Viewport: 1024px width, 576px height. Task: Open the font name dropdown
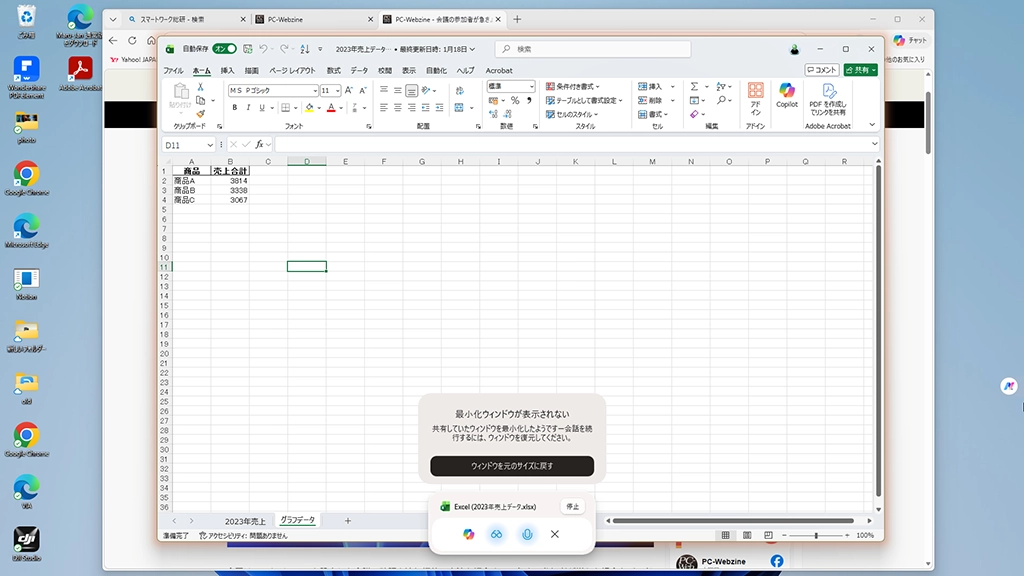(x=312, y=90)
